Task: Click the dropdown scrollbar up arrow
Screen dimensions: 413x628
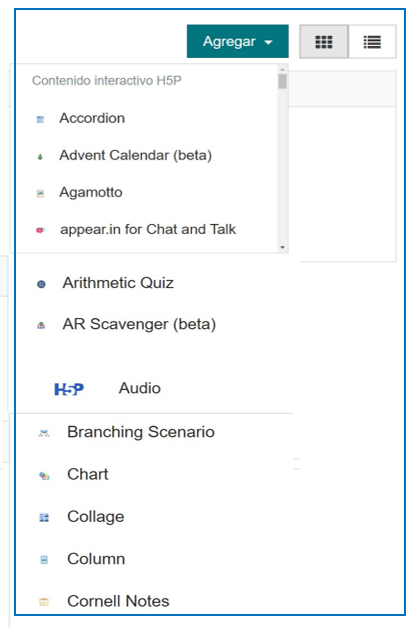Action: (x=282, y=69)
